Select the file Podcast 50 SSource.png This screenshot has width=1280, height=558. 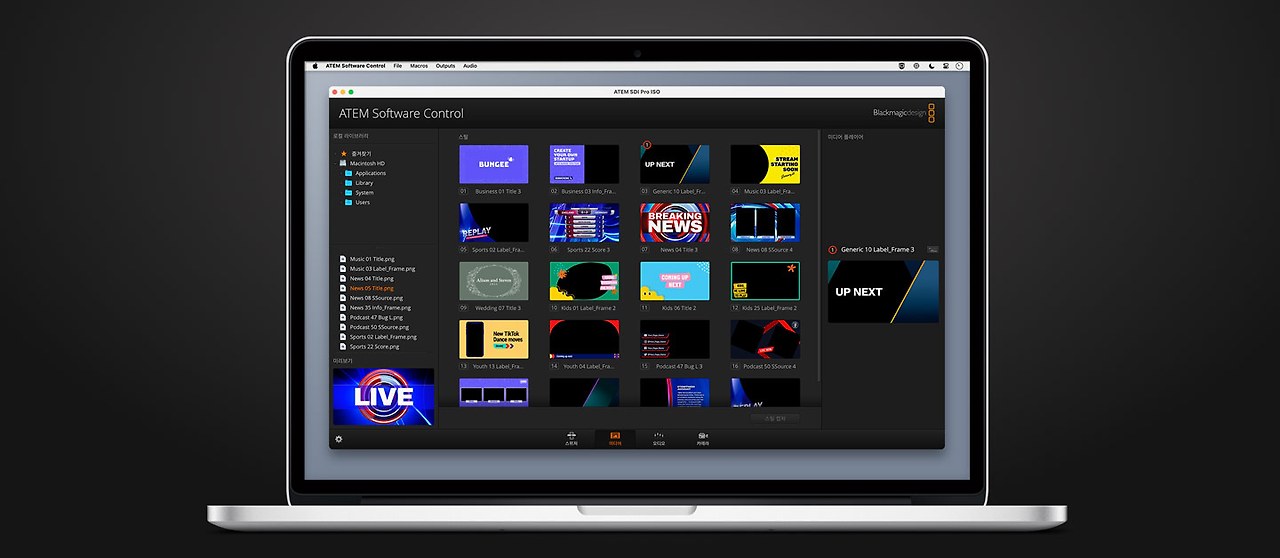374,327
